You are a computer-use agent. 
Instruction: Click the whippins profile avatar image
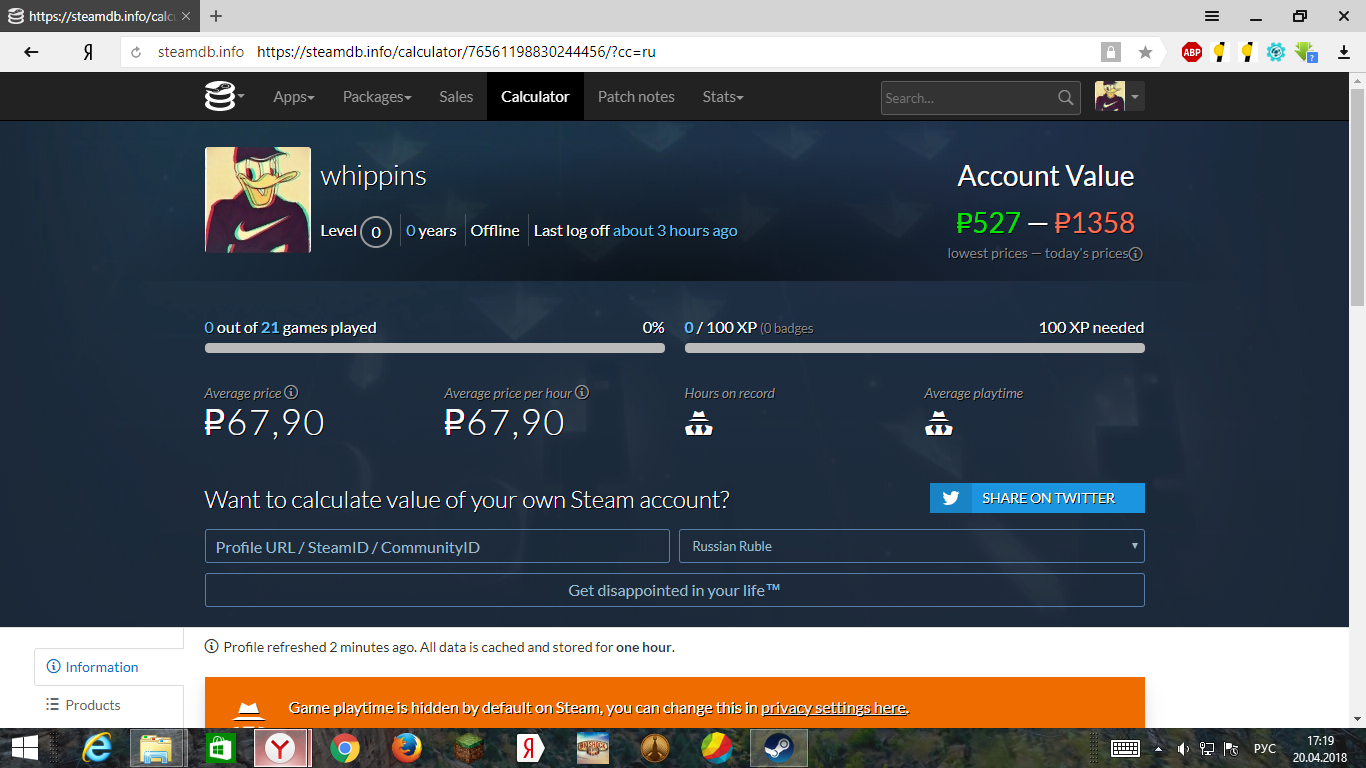(258, 200)
